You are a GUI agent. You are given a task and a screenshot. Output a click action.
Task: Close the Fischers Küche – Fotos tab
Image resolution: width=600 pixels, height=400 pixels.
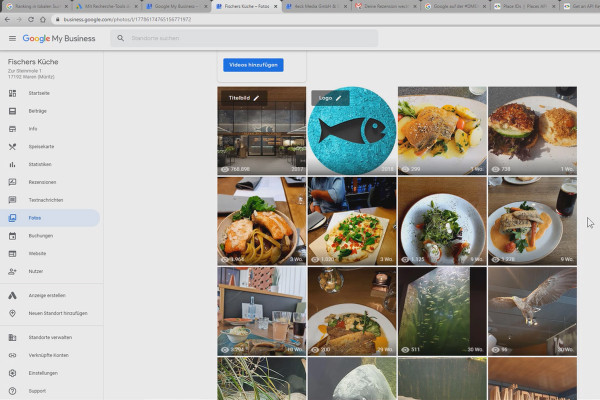276,7
